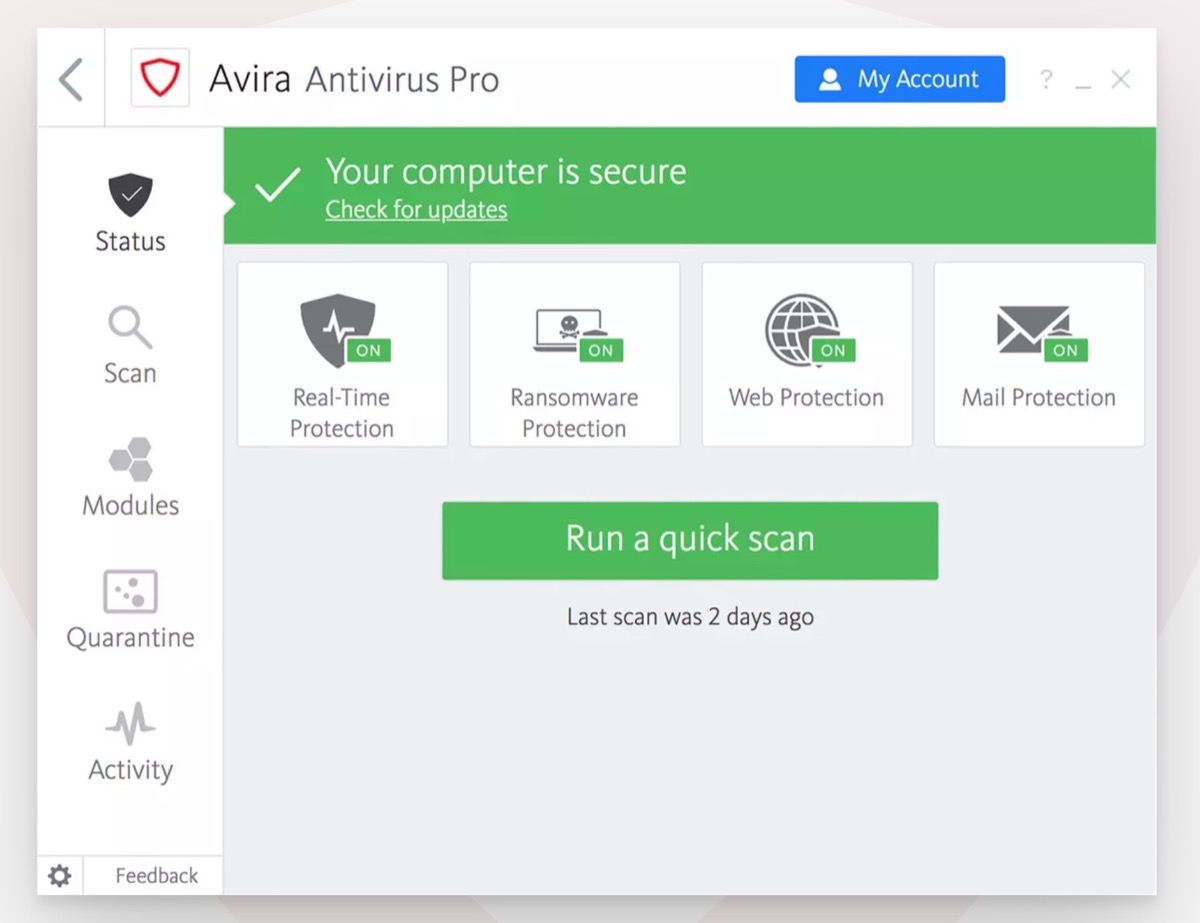Open My Account
The width and height of the screenshot is (1200, 923).
point(899,79)
